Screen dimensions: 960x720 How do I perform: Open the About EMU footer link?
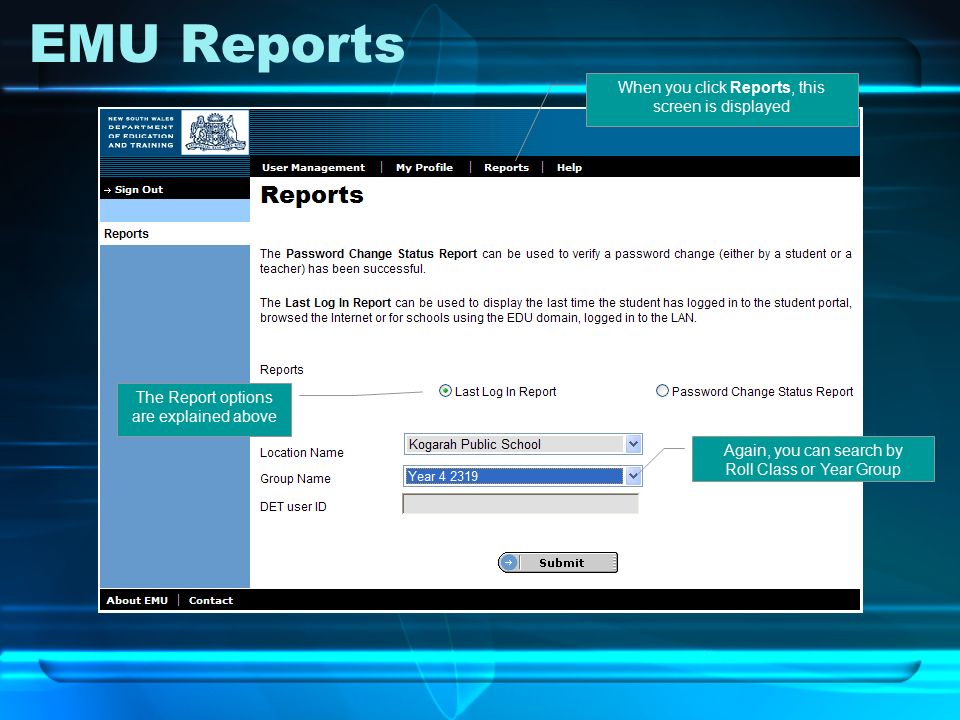click(137, 600)
